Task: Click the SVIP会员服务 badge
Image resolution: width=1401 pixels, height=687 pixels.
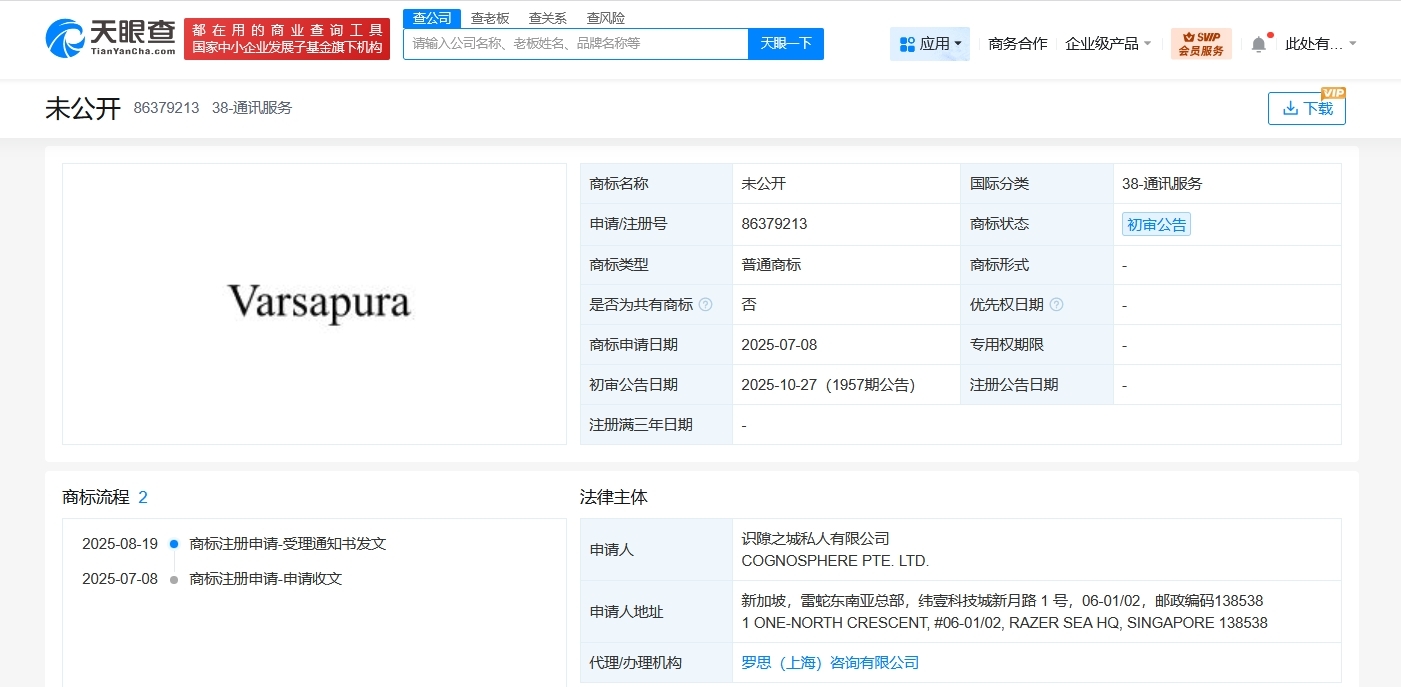Action: pyautogui.click(x=1201, y=42)
